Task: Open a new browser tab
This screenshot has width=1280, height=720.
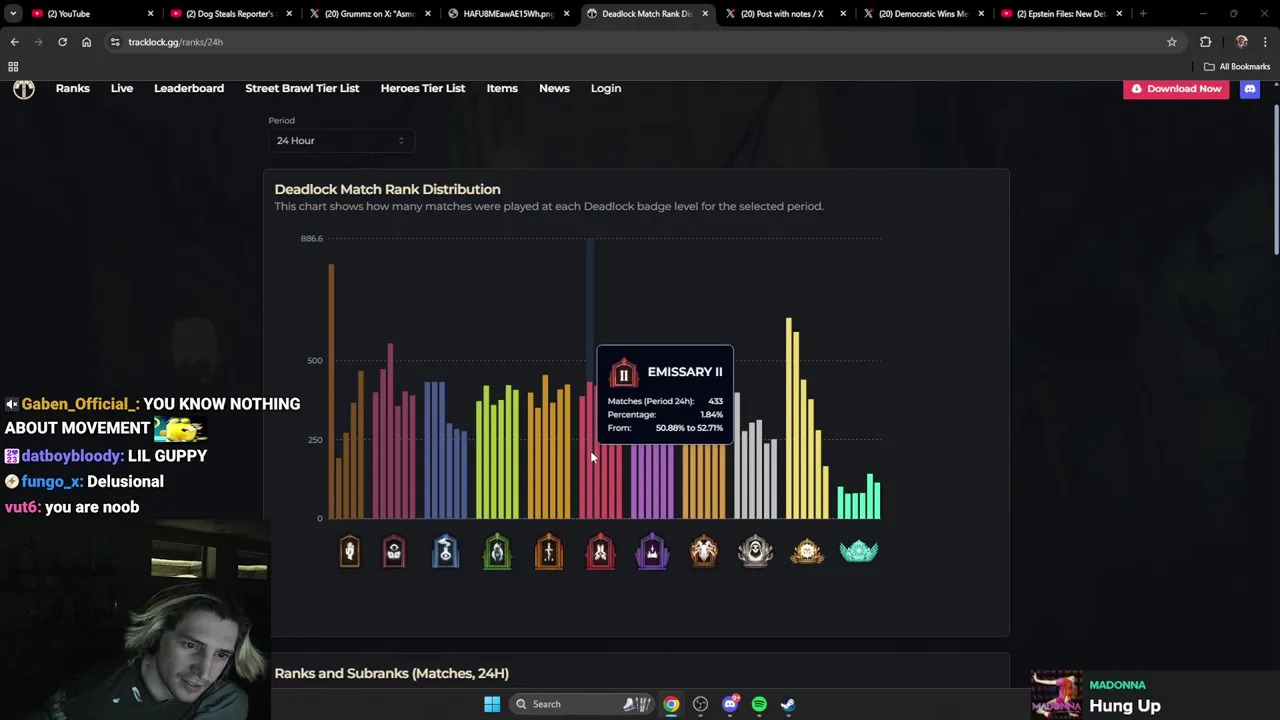Action: [x=1143, y=14]
